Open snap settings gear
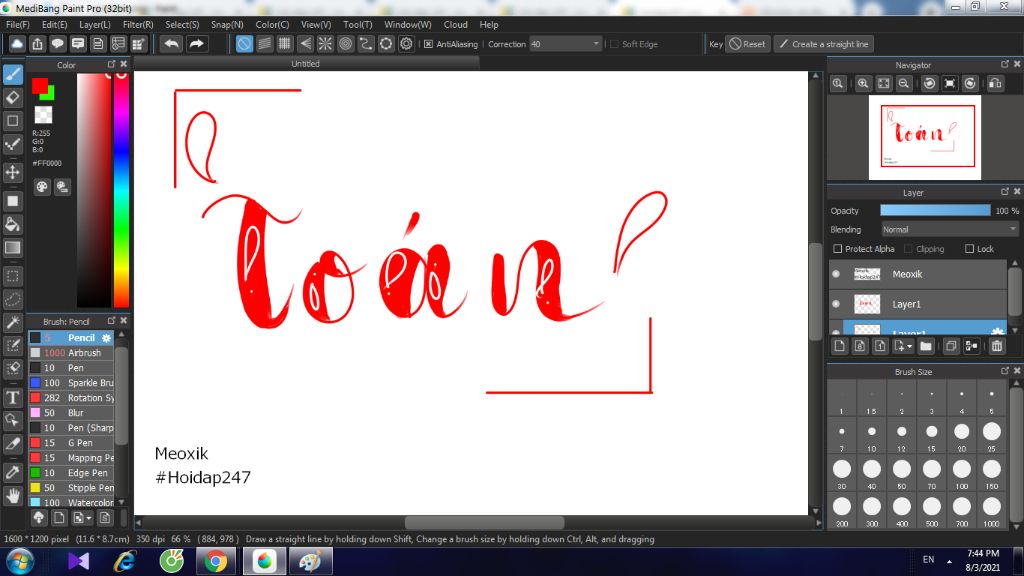 406,44
